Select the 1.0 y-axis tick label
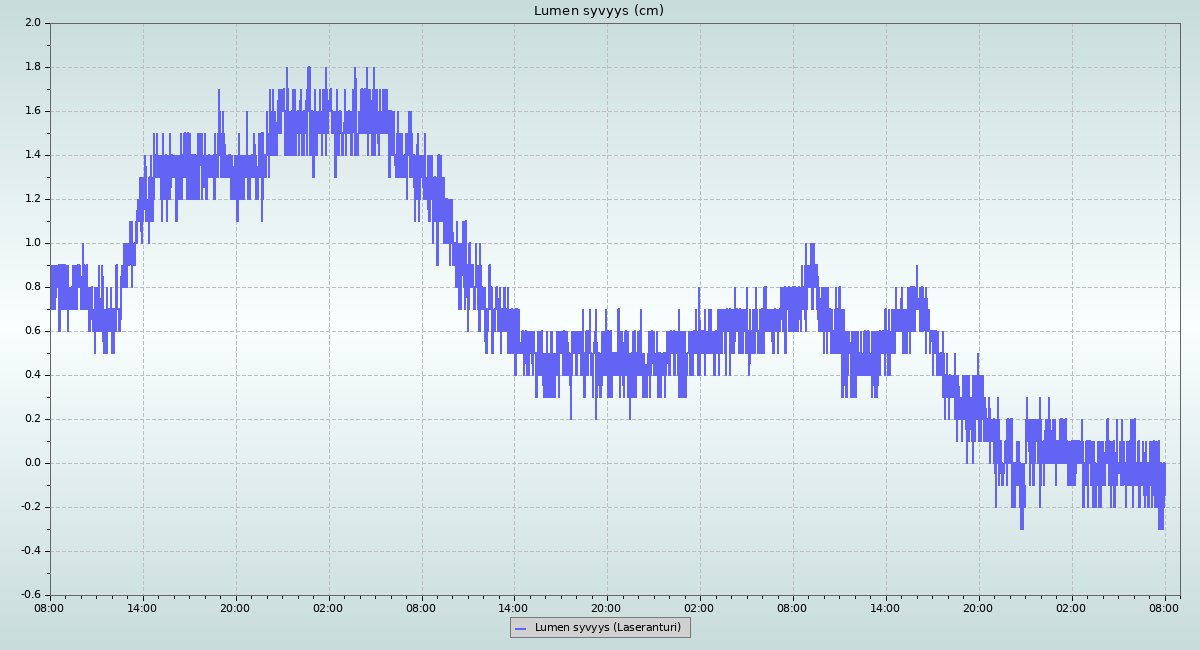This screenshot has width=1200, height=650. [32, 243]
